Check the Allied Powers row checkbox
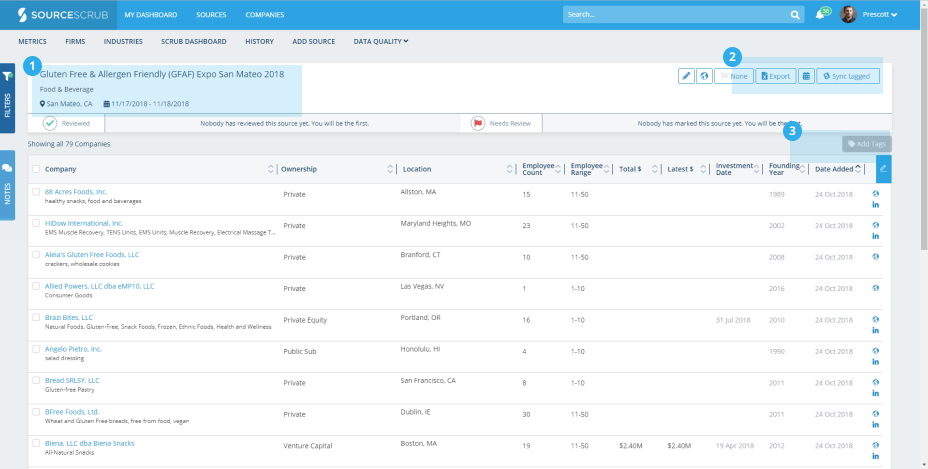The height and width of the screenshot is (469, 928). click(36, 286)
